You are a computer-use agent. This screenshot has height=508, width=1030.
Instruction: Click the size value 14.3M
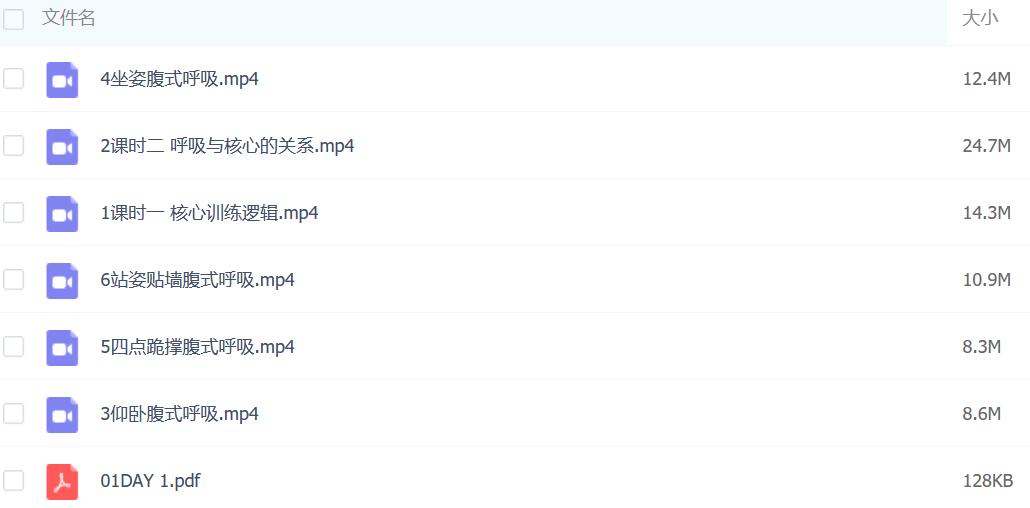pyautogui.click(x=987, y=213)
